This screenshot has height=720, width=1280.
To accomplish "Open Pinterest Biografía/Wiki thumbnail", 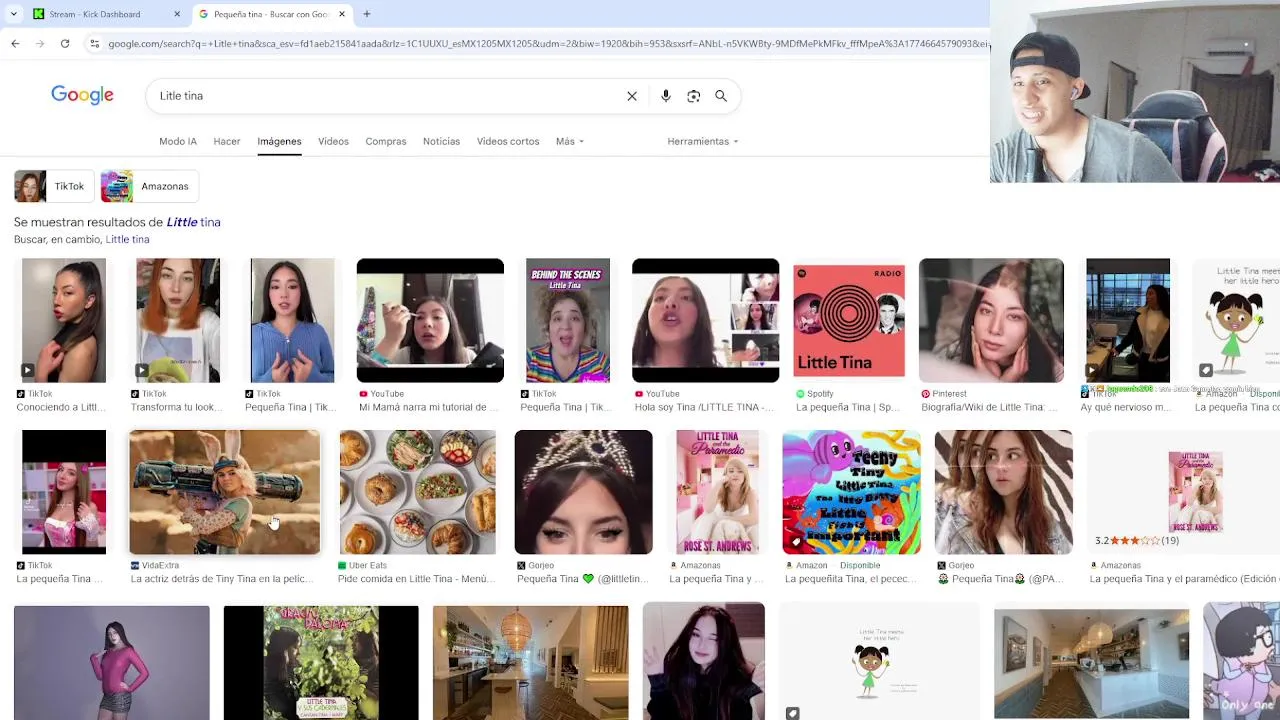I will (x=991, y=320).
